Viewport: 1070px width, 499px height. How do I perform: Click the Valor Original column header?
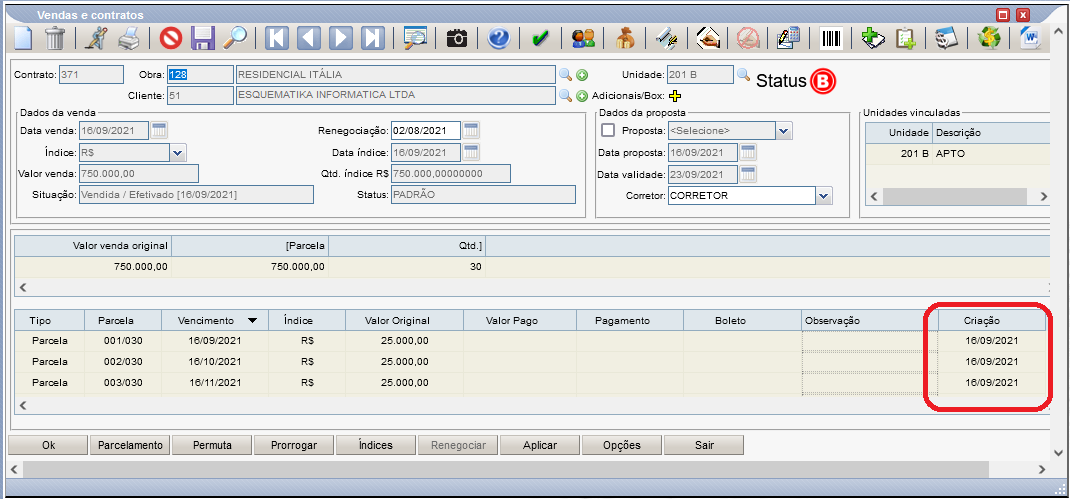tap(404, 320)
